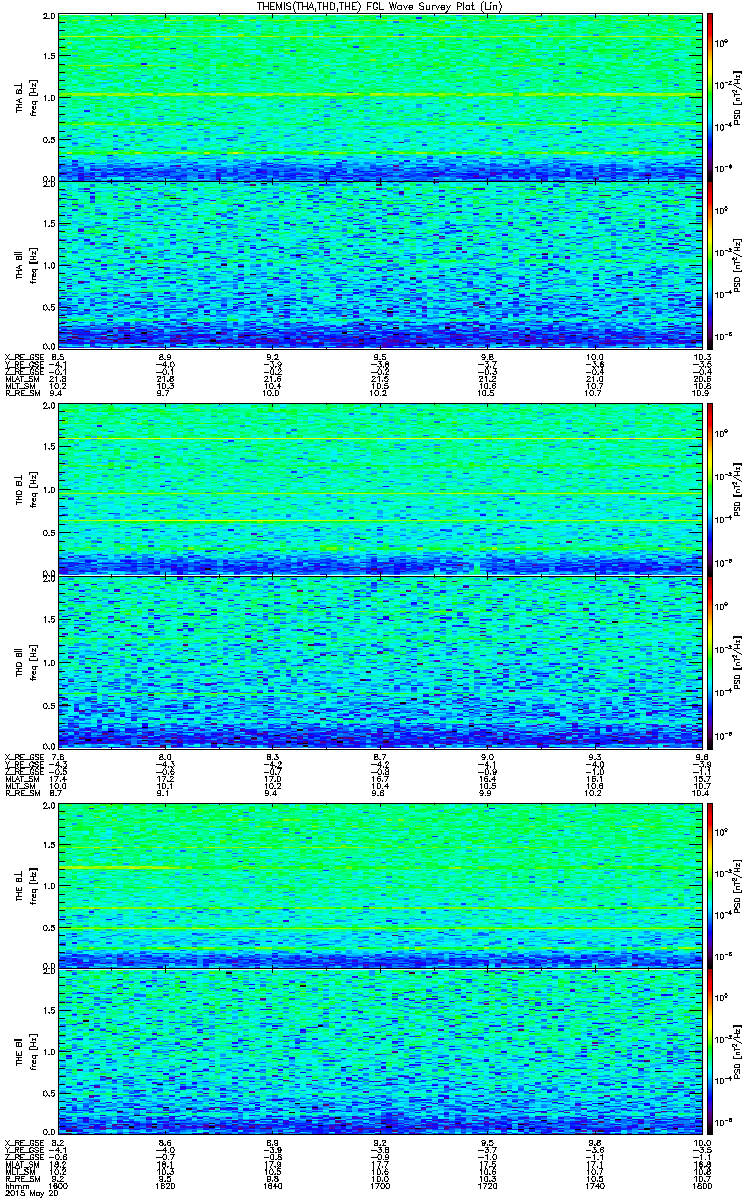Click the 1740 time tick label
750x1200 pixels.
594,1187
